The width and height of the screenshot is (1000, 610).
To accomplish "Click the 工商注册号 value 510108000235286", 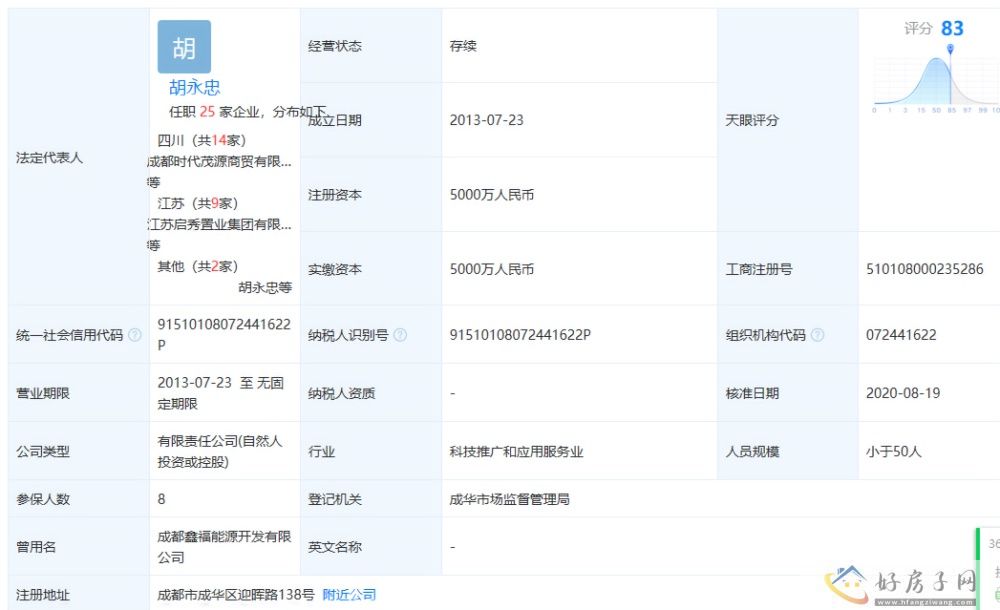I will click(924, 269).
